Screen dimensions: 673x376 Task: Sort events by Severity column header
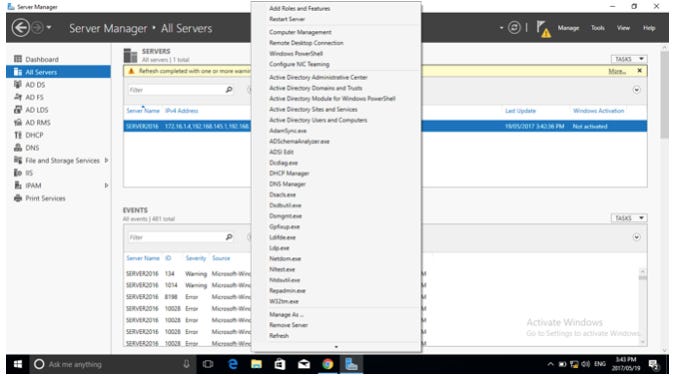click(x=196, y=258)
